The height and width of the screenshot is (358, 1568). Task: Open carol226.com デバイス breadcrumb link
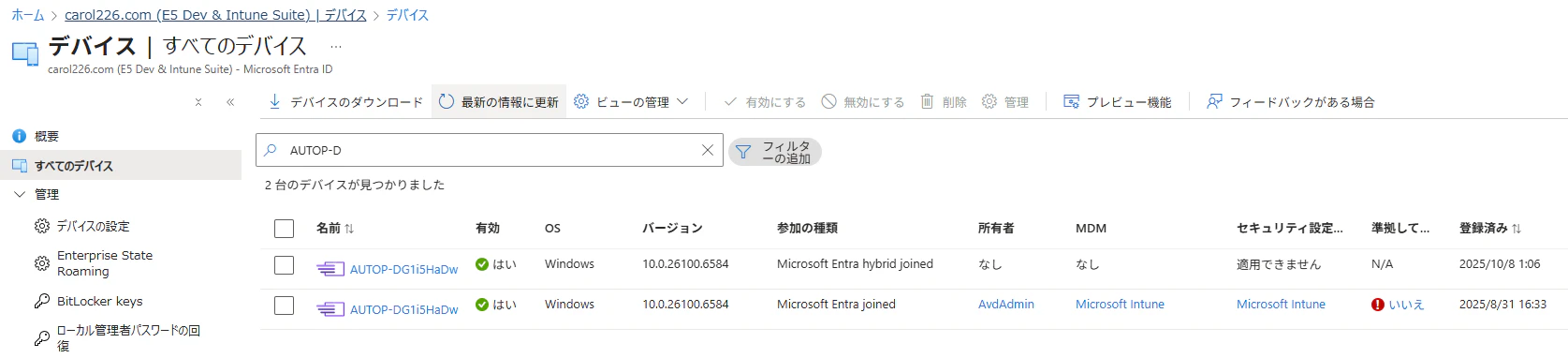[215, 15]
